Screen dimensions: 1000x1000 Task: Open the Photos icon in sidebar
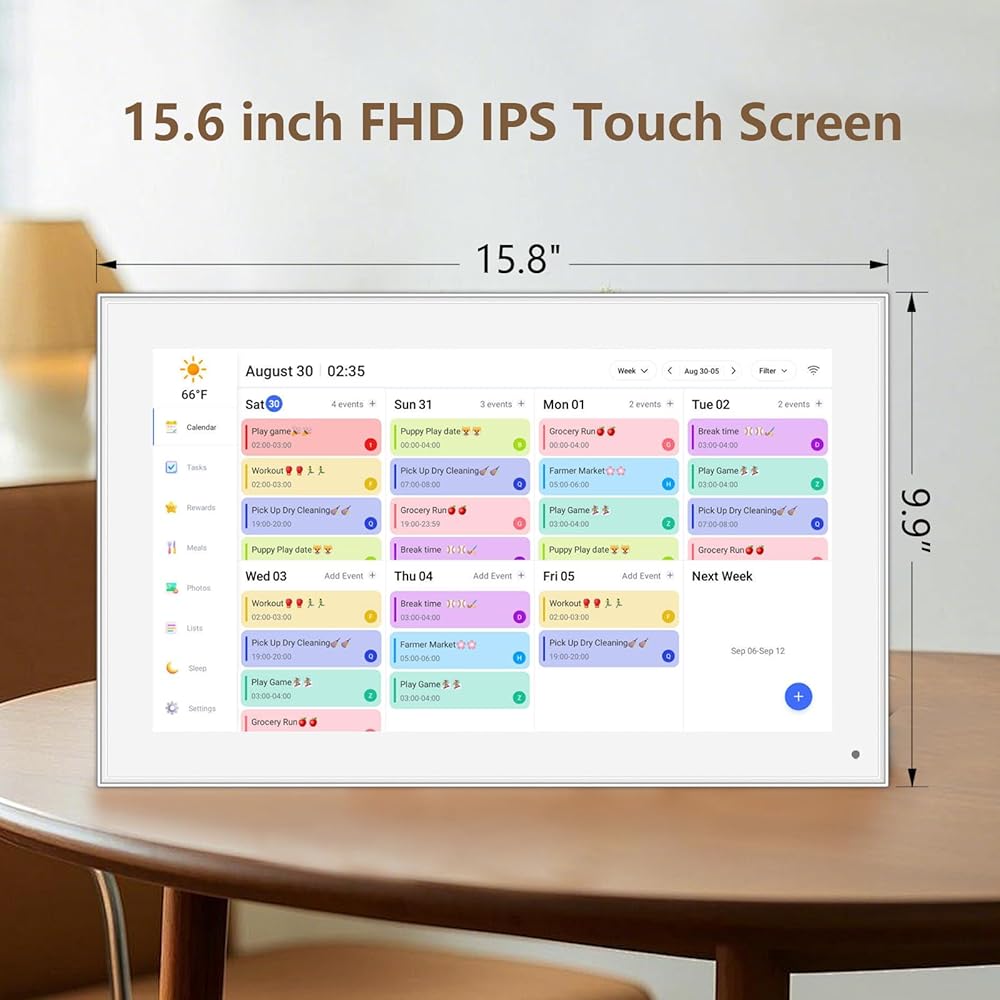click(171, 588)
